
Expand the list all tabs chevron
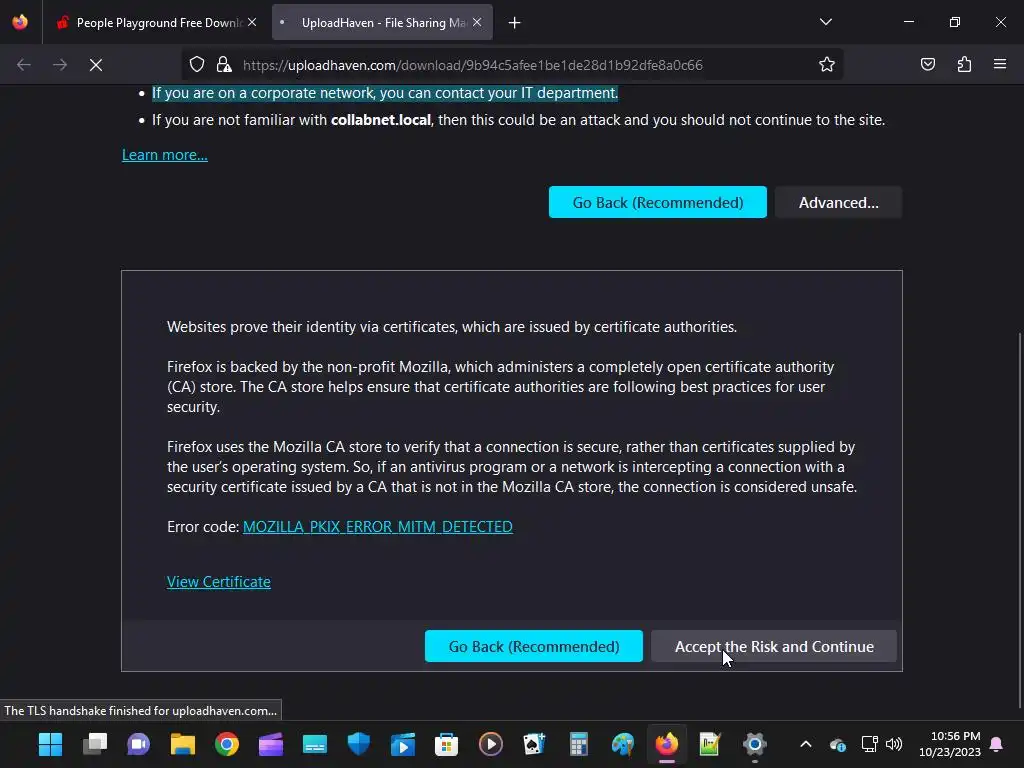point(825,22)
